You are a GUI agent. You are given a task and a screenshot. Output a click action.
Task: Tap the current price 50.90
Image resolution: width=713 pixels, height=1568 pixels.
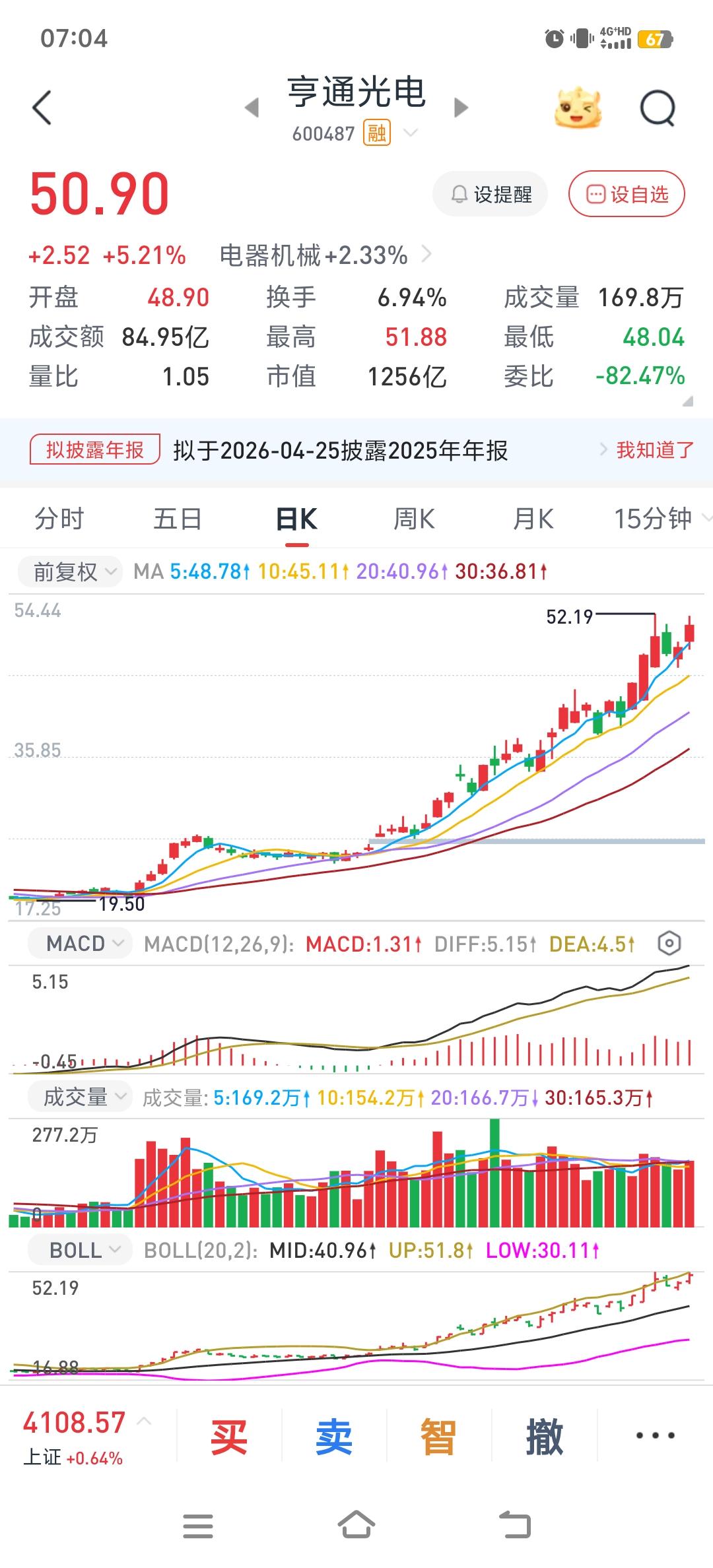coord(100,194)
